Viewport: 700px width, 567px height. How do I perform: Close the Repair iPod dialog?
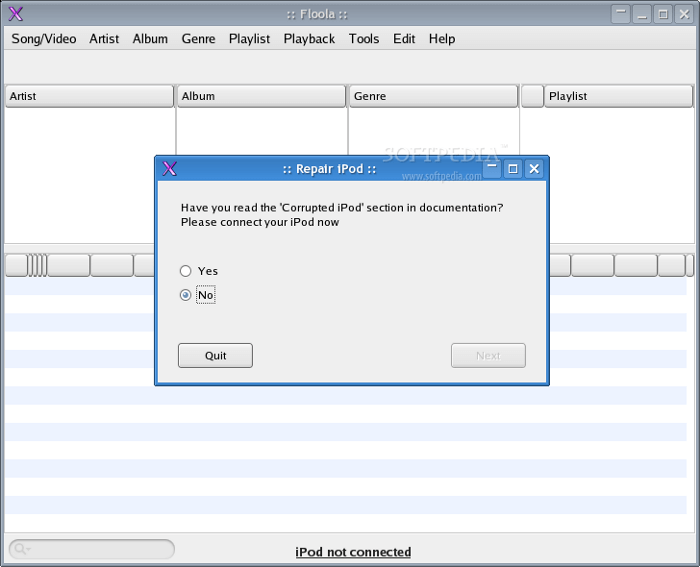click(534, 168)
